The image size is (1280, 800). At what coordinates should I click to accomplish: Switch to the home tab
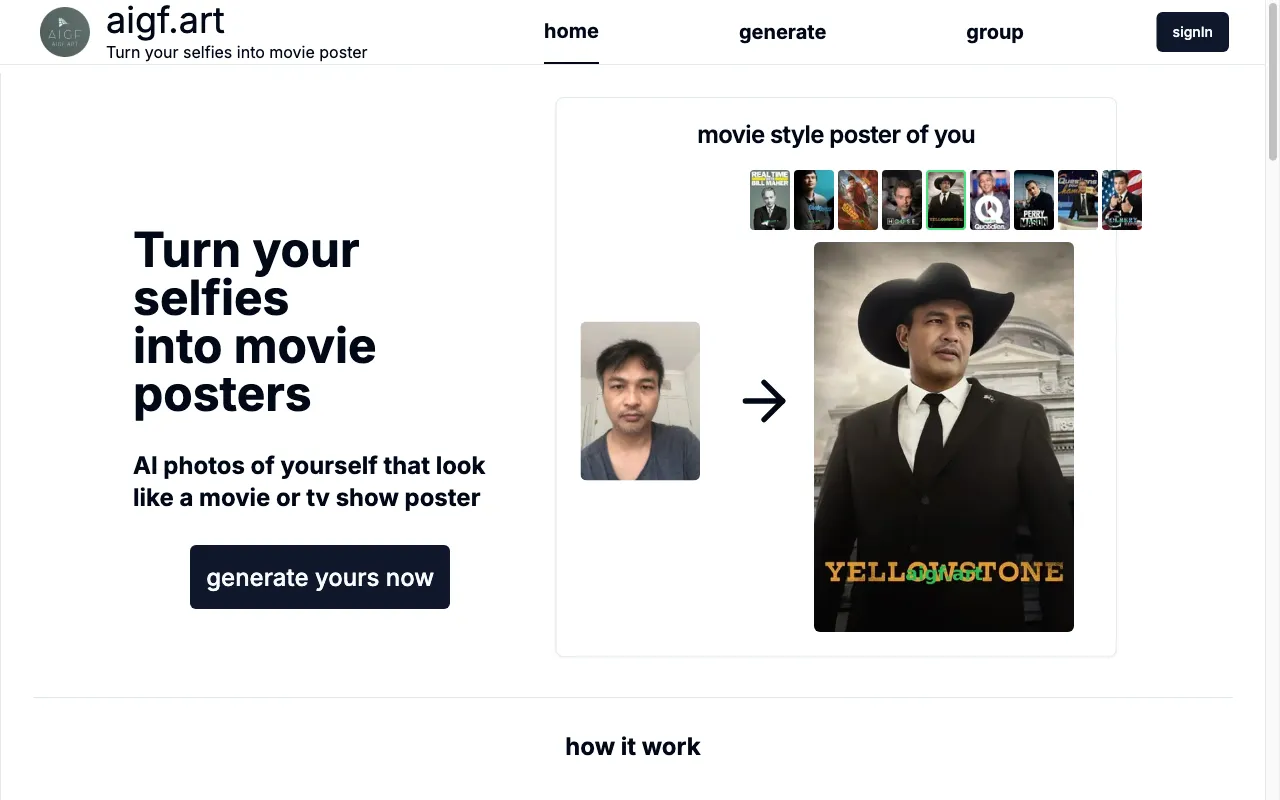point(571,31)
